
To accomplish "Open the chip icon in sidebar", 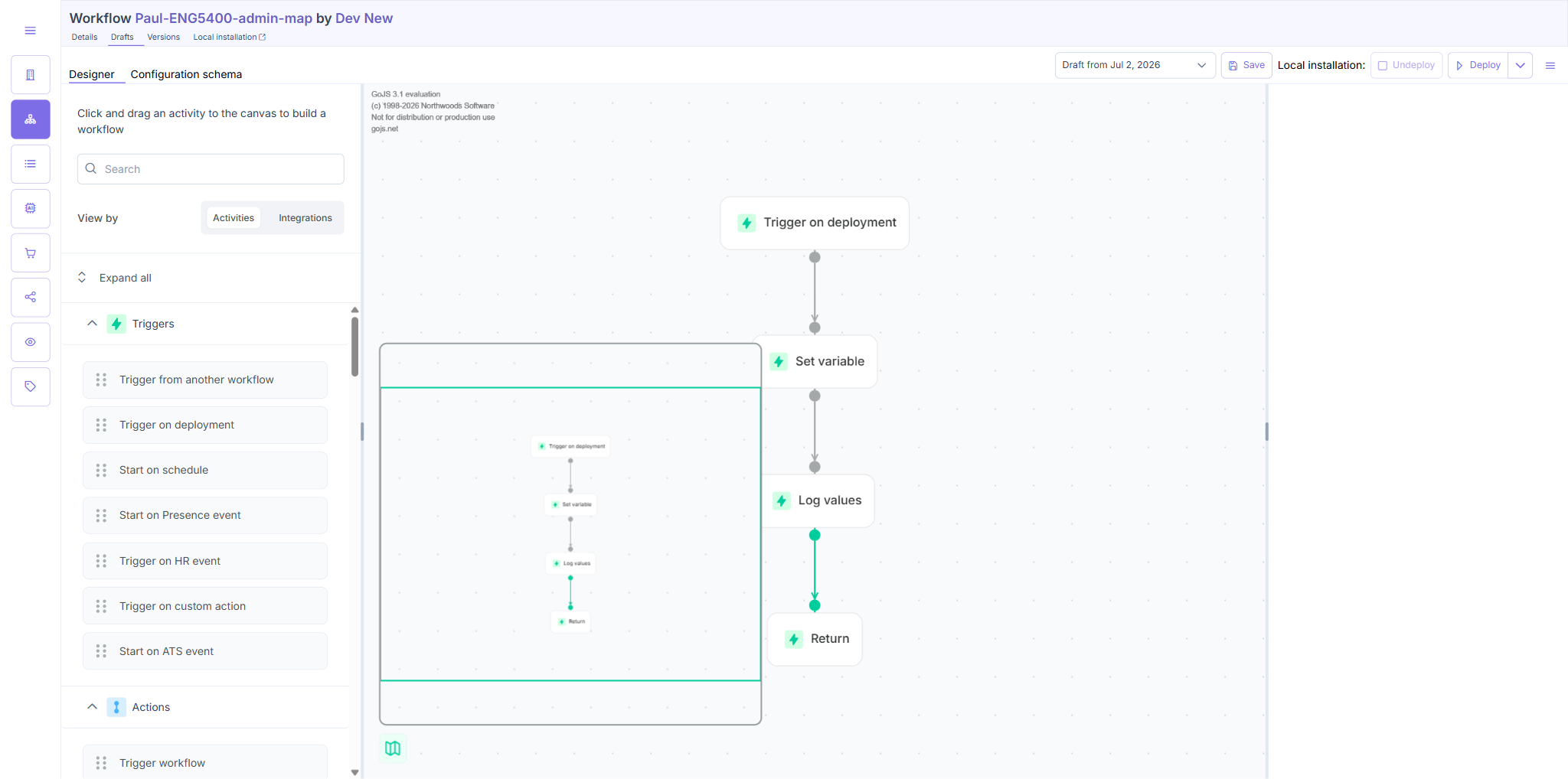I will (x=31, y=208).
